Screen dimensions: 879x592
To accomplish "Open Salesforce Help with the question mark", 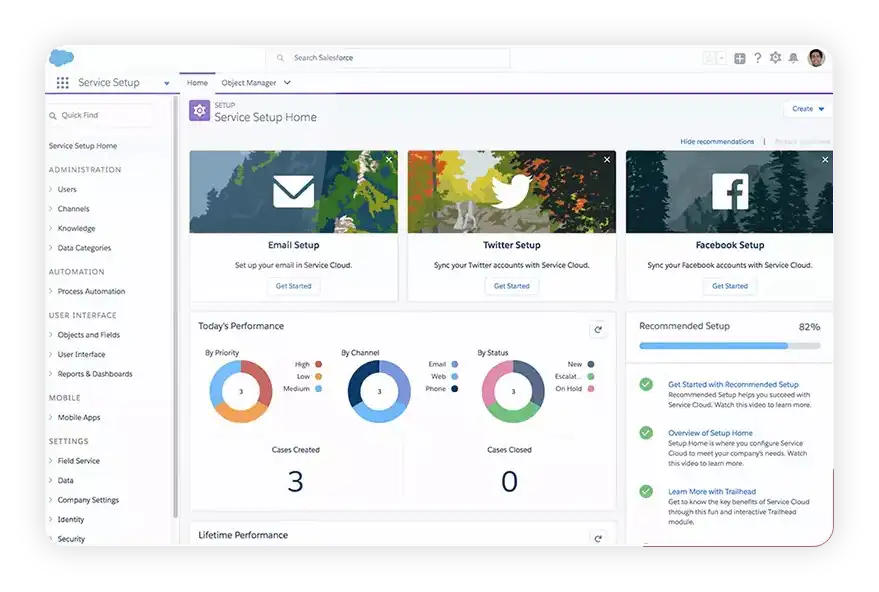I will [x=757, y=58].
